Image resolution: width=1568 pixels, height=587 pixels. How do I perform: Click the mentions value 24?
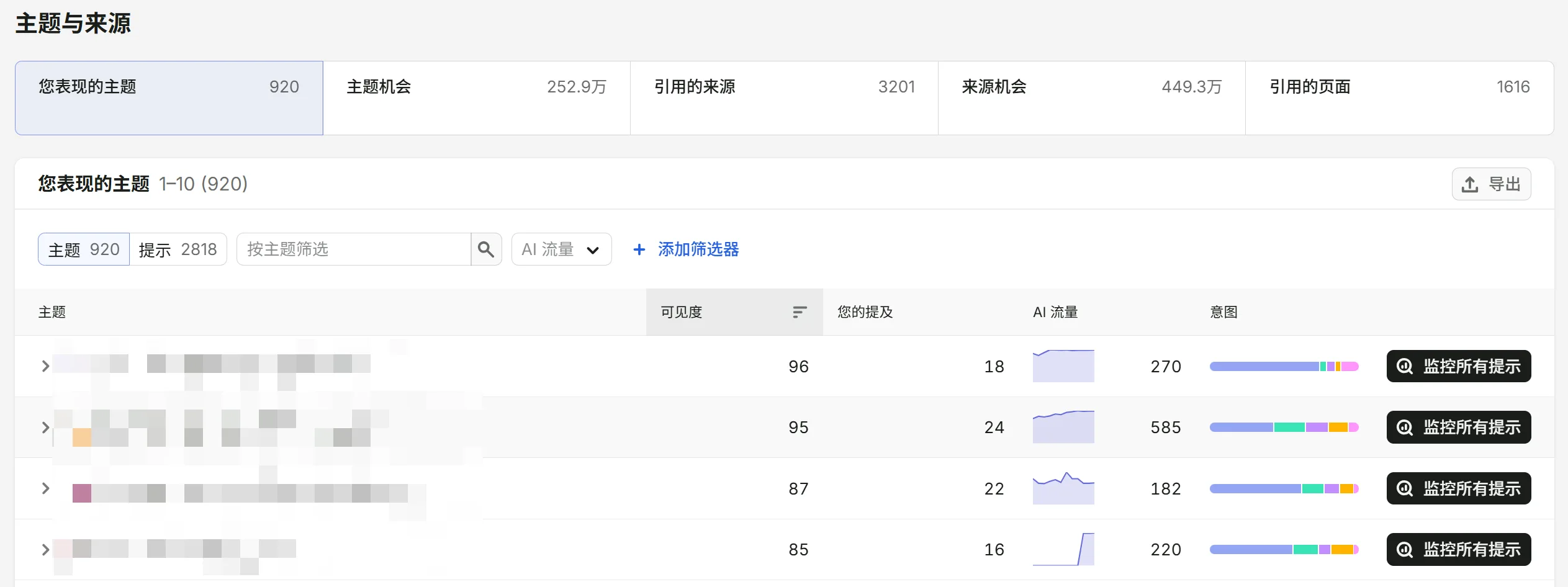coord(994,427)
